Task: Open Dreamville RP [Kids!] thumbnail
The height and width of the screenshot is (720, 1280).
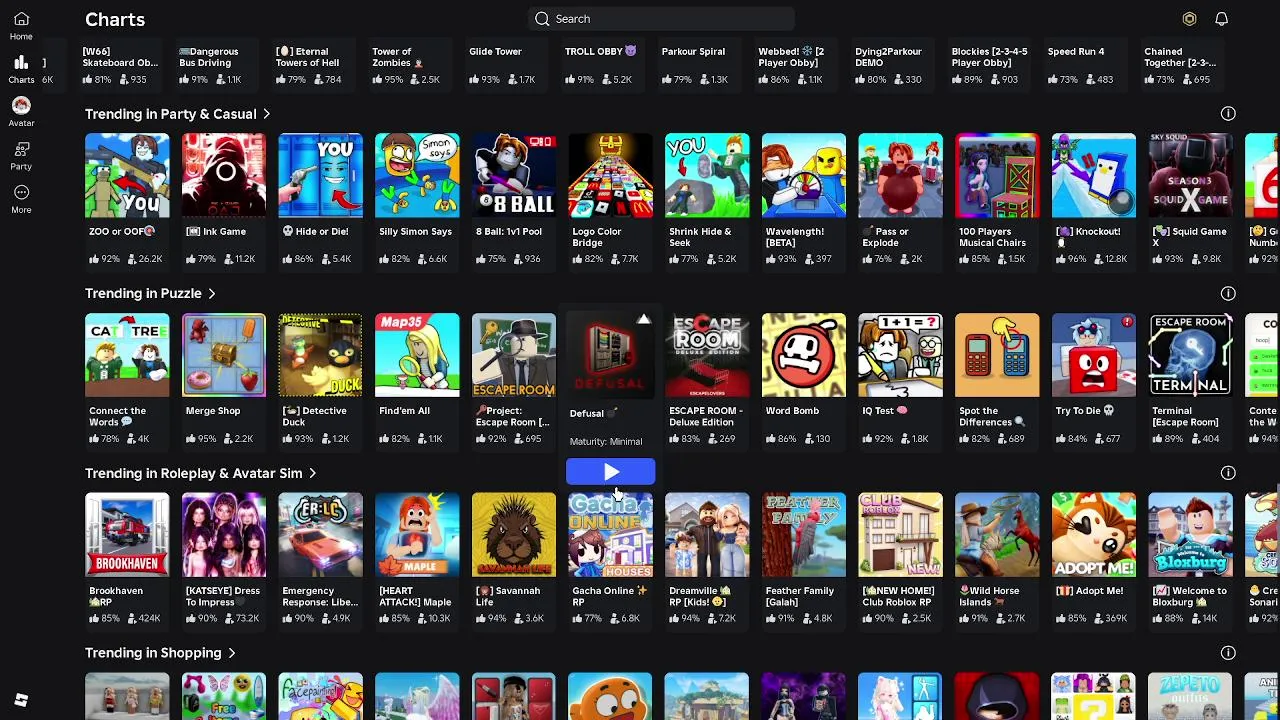Action: (707, 535)
